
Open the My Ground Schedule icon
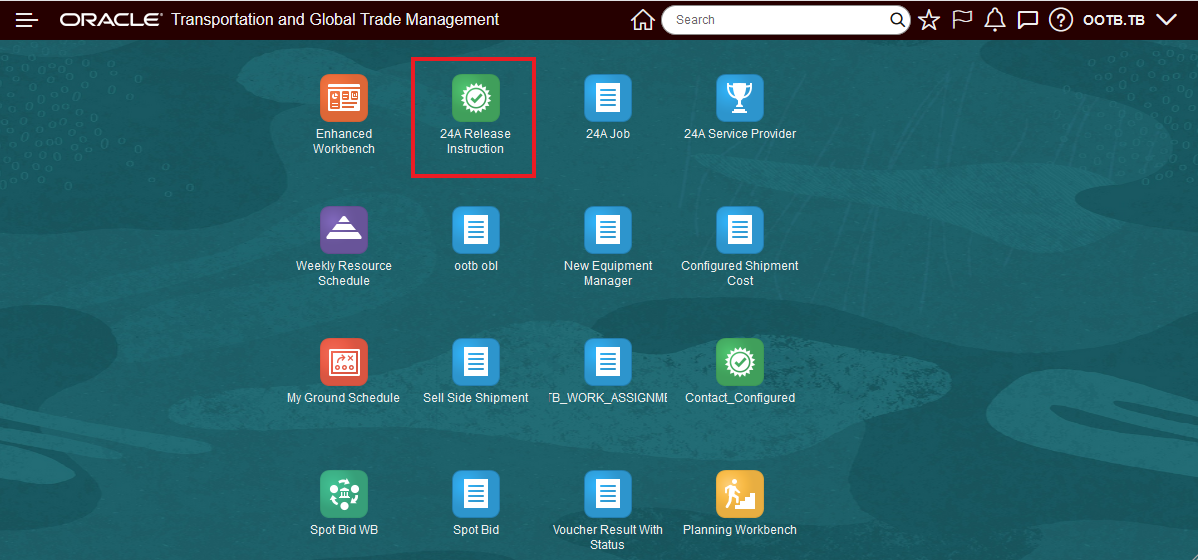344,362
